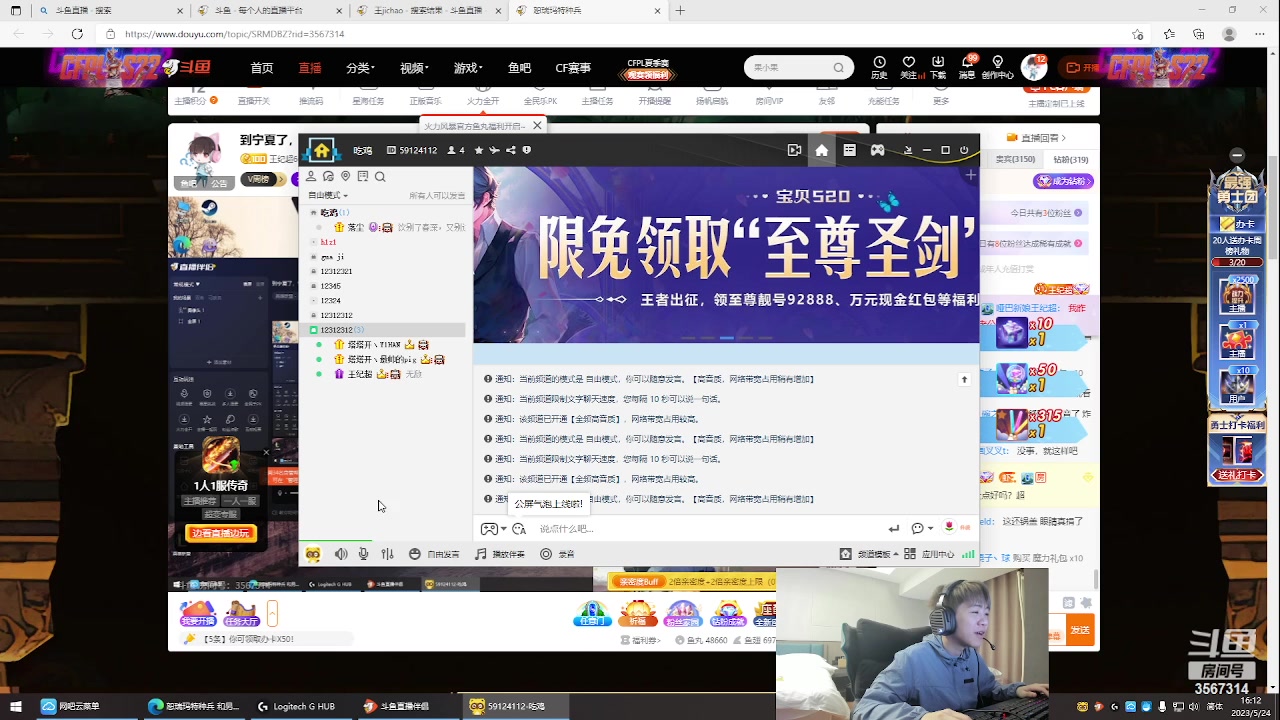Viewport: 1280px width, 720px height.
Task: Click the airplane icon in YY title bar
Action: (495, 150)
